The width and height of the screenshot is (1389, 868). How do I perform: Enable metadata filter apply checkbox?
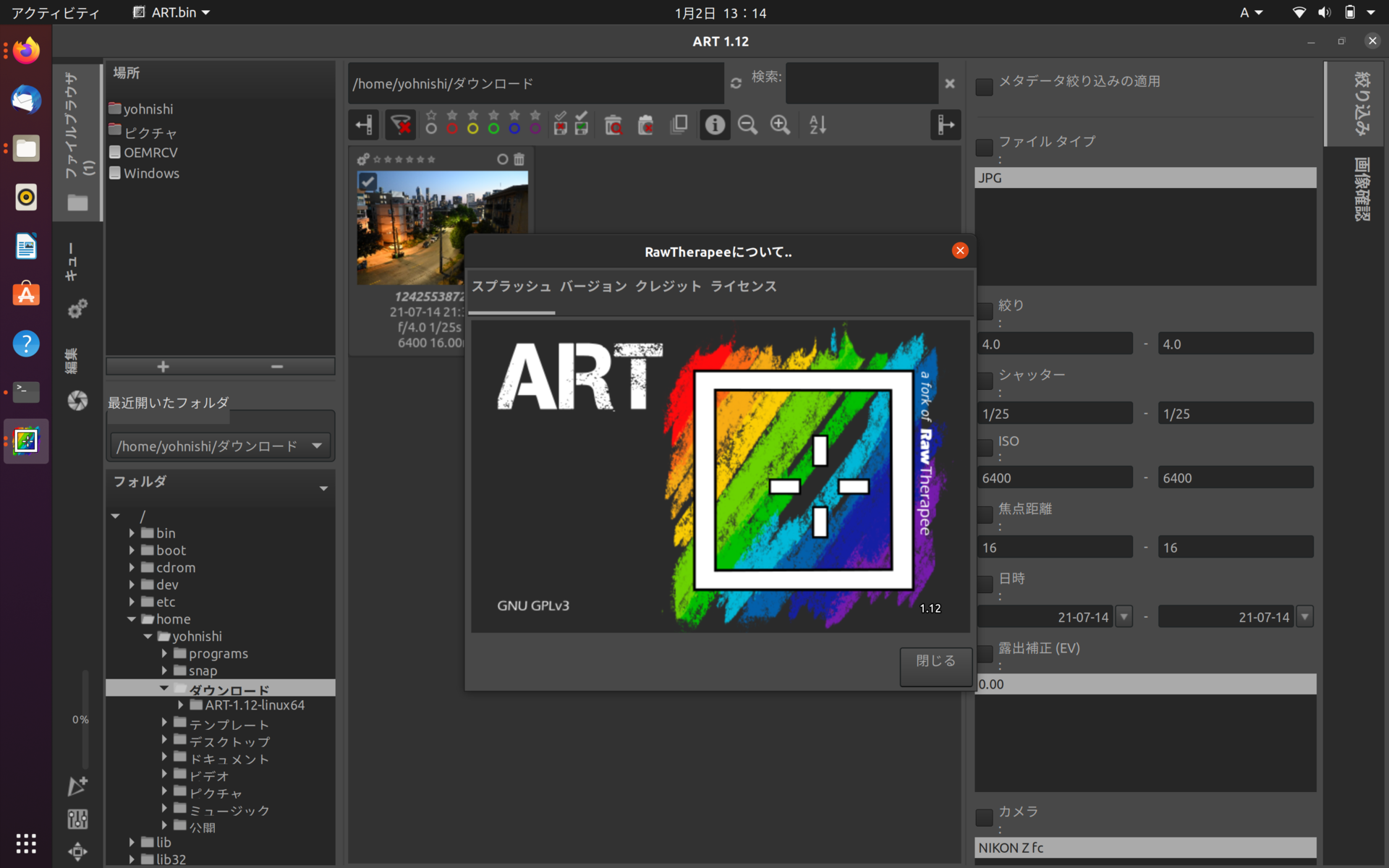point(984,88)
